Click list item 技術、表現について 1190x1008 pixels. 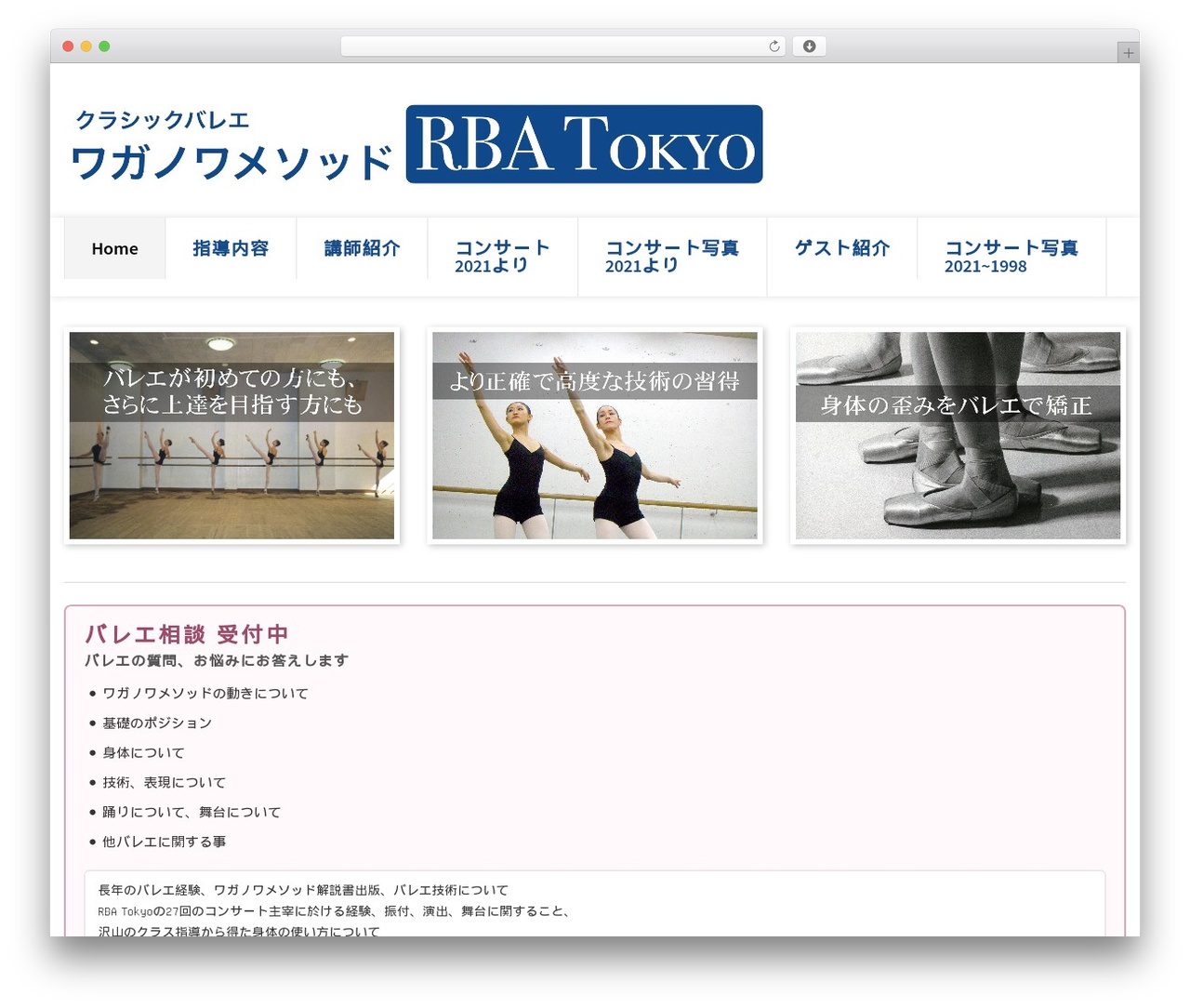click(164, 783)
